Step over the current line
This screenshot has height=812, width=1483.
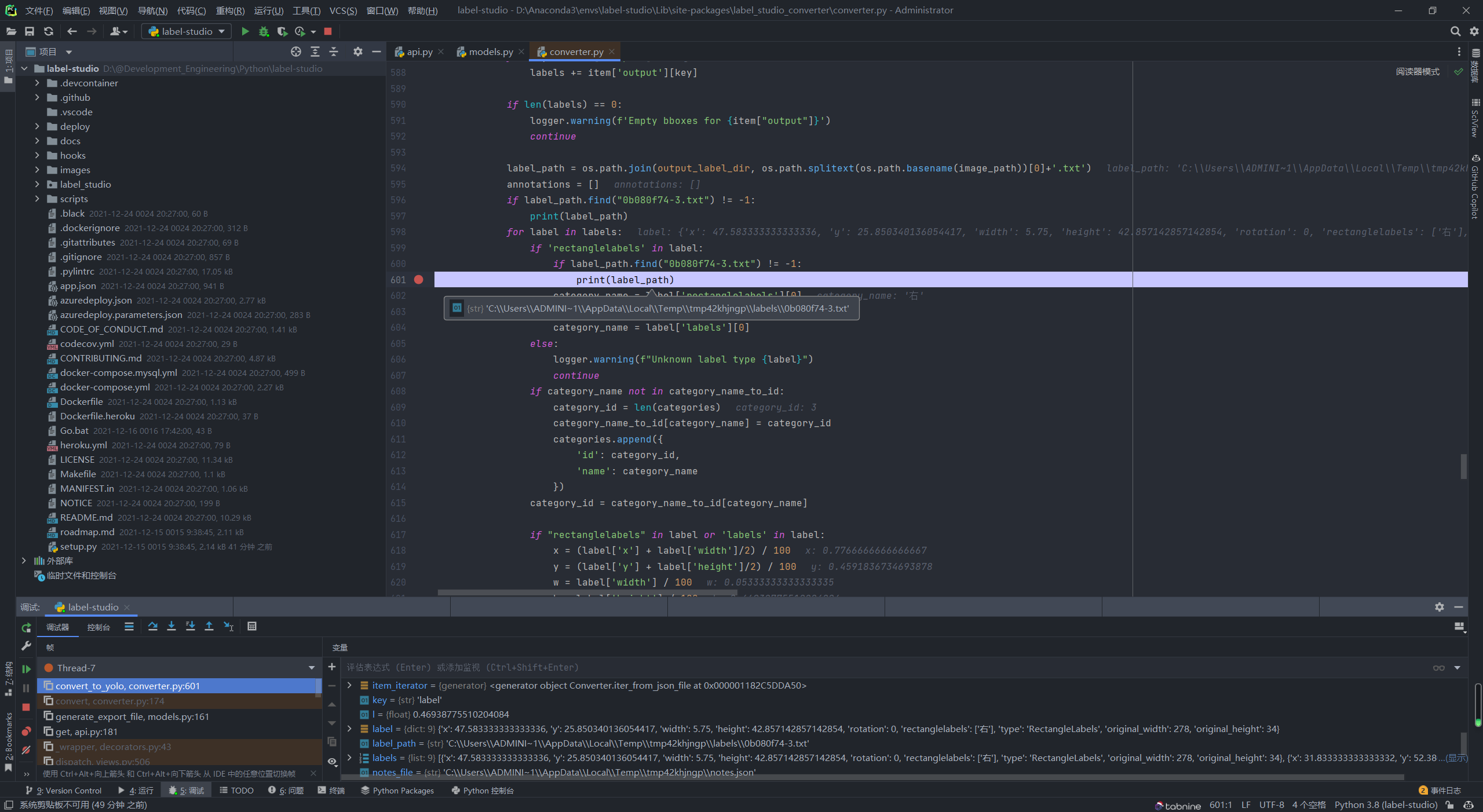[x=154, y=626]
